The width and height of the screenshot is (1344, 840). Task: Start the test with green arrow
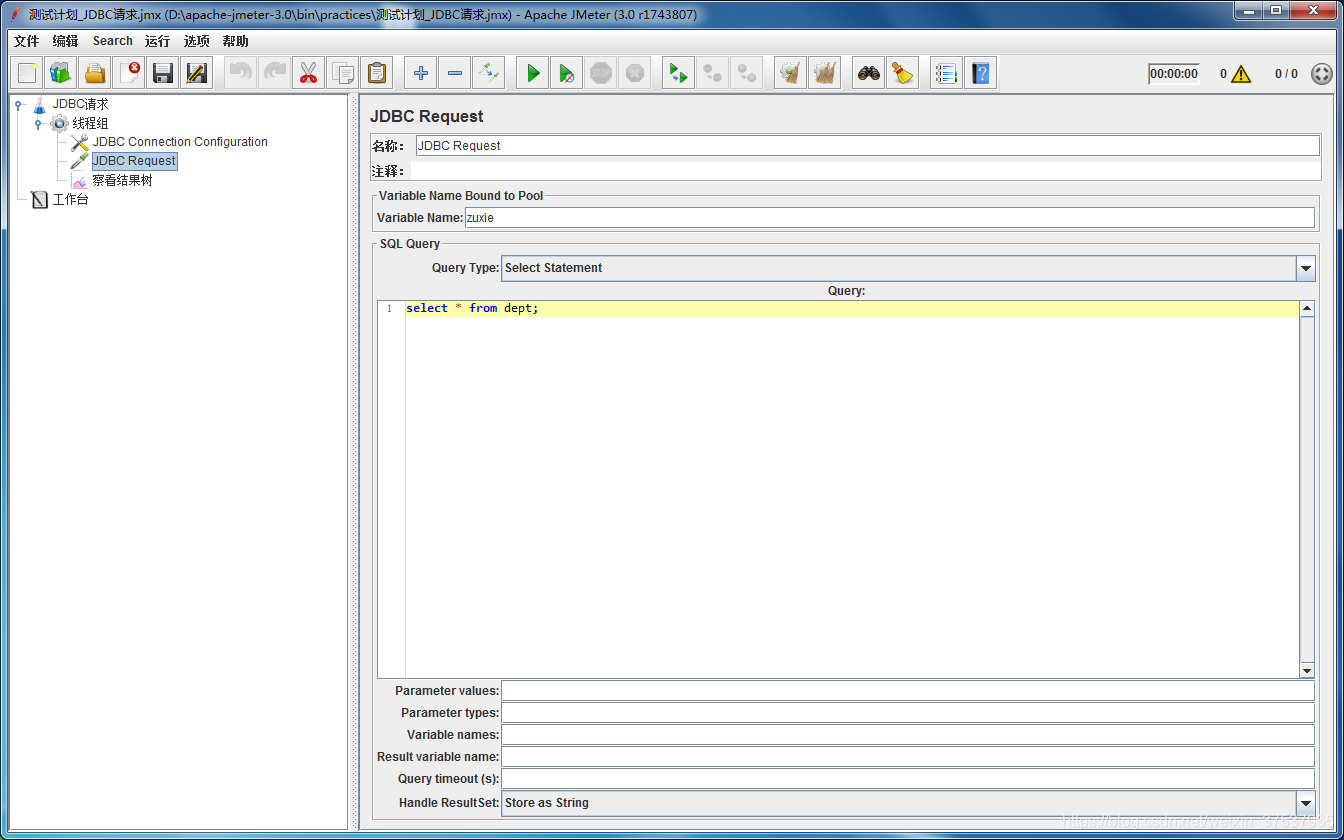533,73
